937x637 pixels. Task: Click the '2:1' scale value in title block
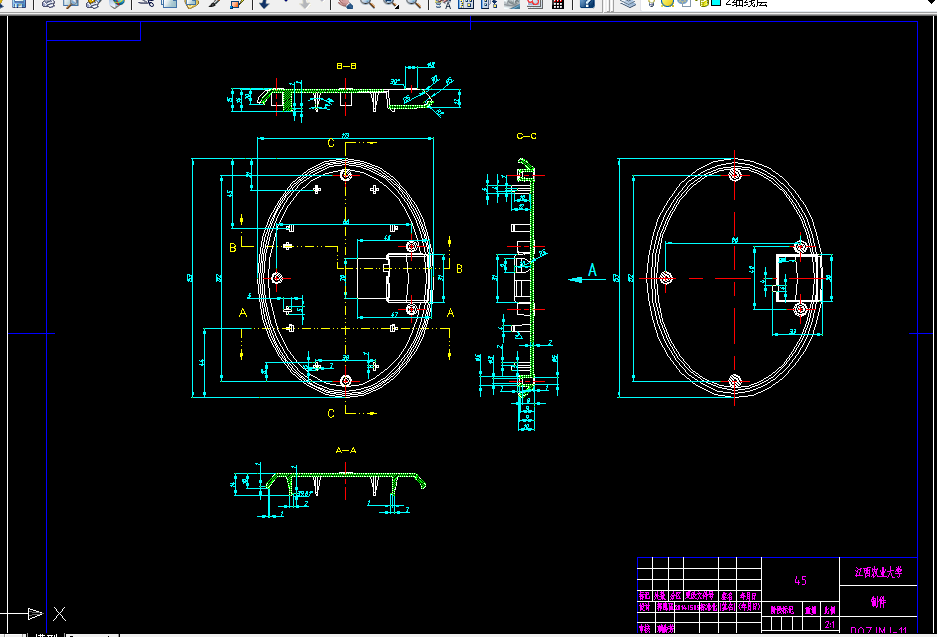click(x=830, y=624)
